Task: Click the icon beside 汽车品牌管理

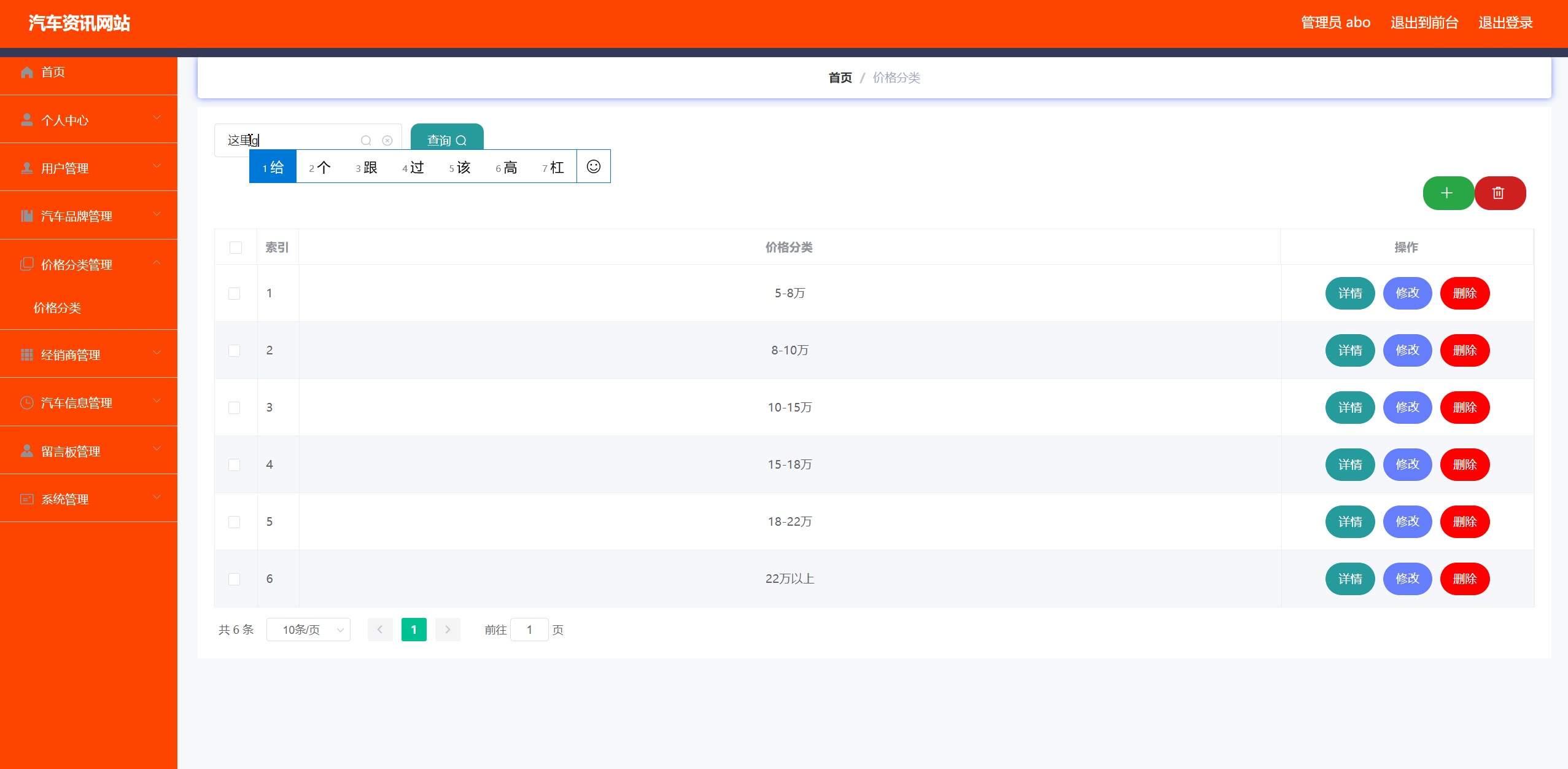Action: 27,216
